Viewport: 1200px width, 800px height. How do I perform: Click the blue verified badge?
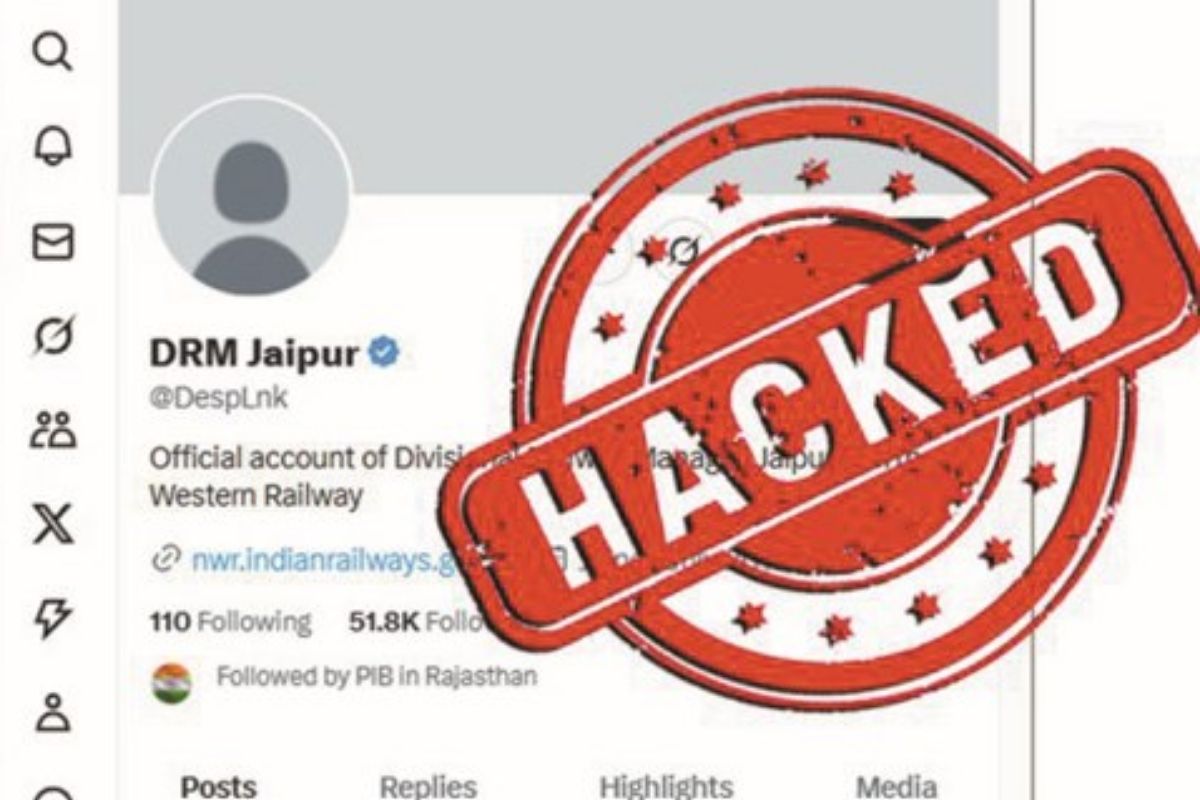[x=384, y=351]
